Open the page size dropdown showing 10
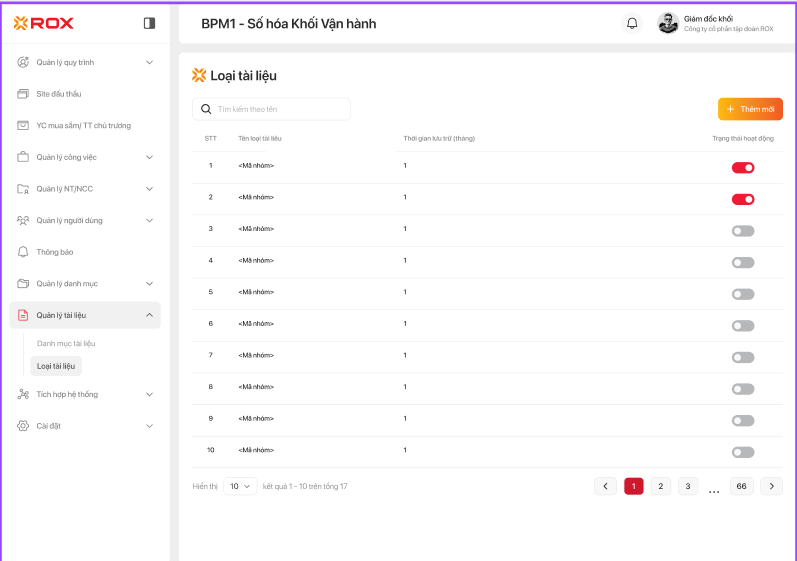 coord(240,486)
